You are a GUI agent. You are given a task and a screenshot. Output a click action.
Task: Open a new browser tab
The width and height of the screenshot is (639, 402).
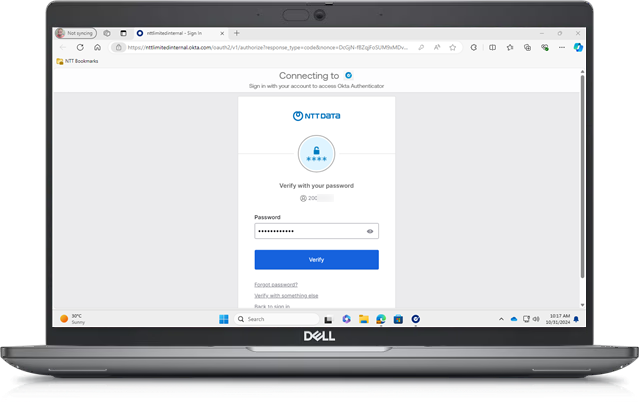pos(236,33)
